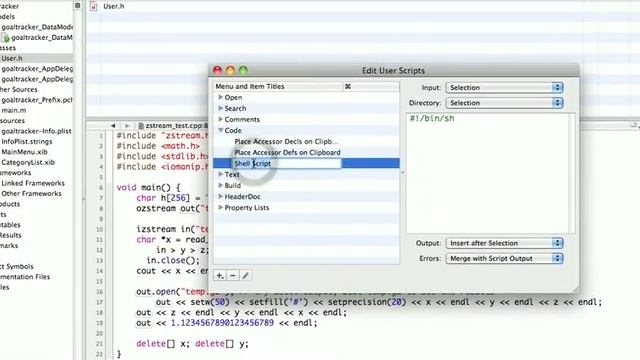The height and width of the screenshot is (360, 640).
Task: Open the Directory dropdown set to Selection
Action: point(504,103)
